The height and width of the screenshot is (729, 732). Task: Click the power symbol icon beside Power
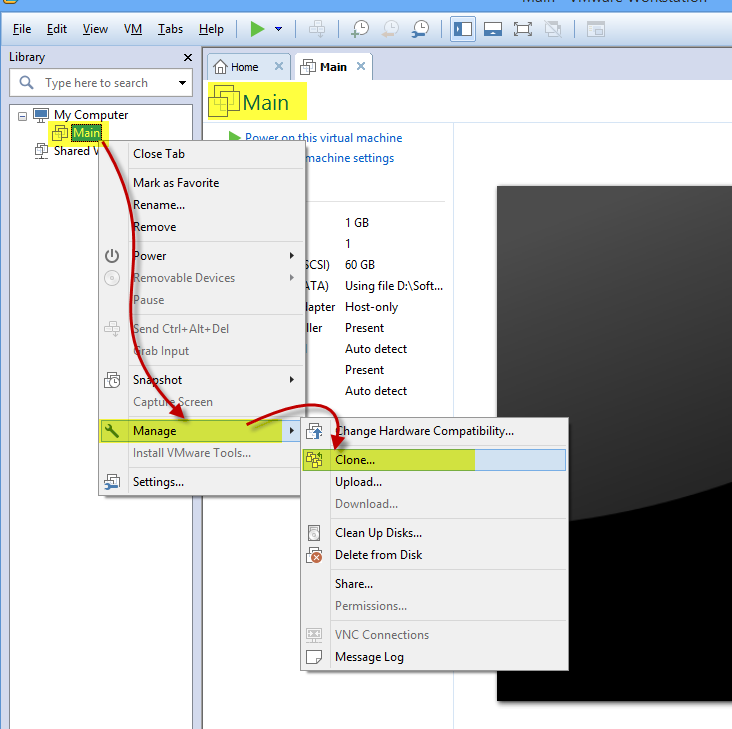112,256
